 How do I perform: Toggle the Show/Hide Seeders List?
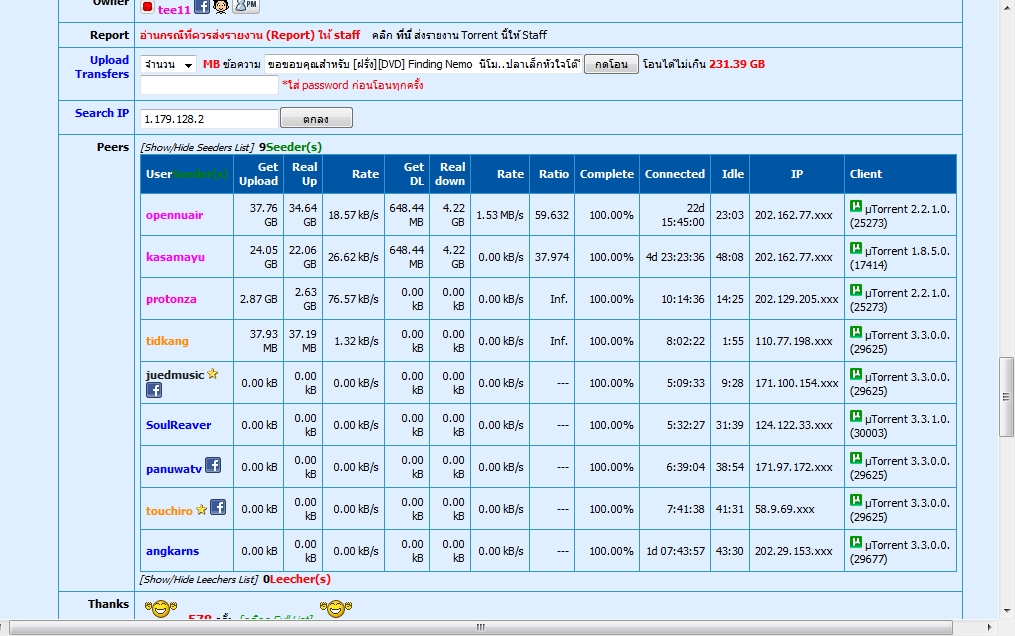pyautogui.click(x=197, y=148)
